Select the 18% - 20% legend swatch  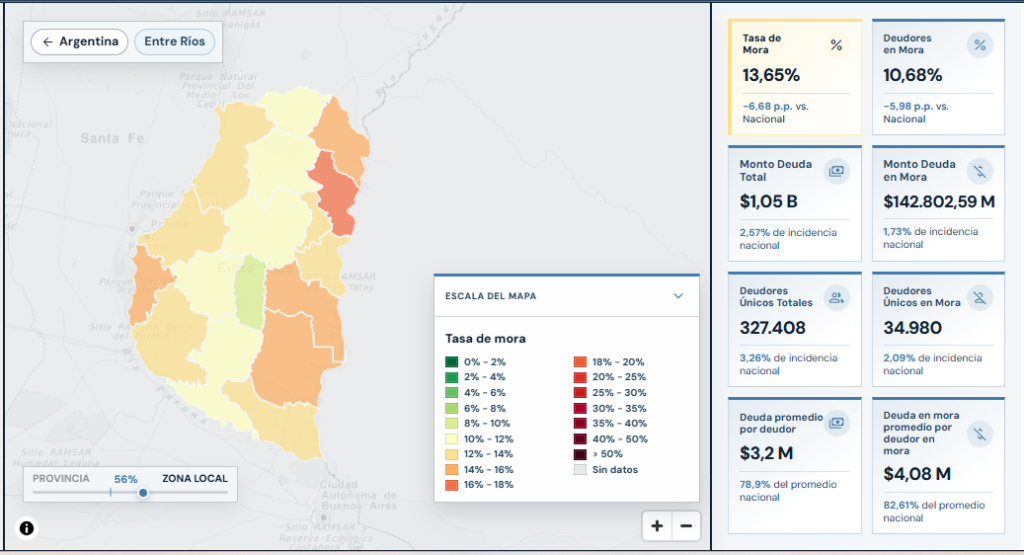(580, 362)
